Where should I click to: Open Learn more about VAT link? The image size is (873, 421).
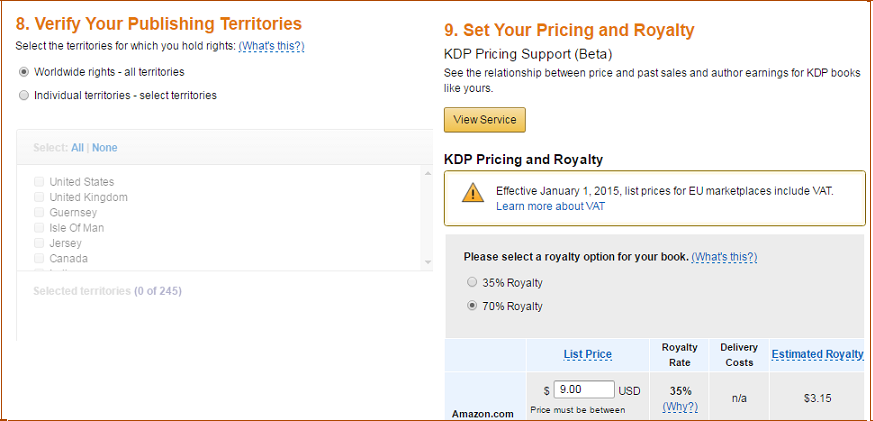[550, 206]
